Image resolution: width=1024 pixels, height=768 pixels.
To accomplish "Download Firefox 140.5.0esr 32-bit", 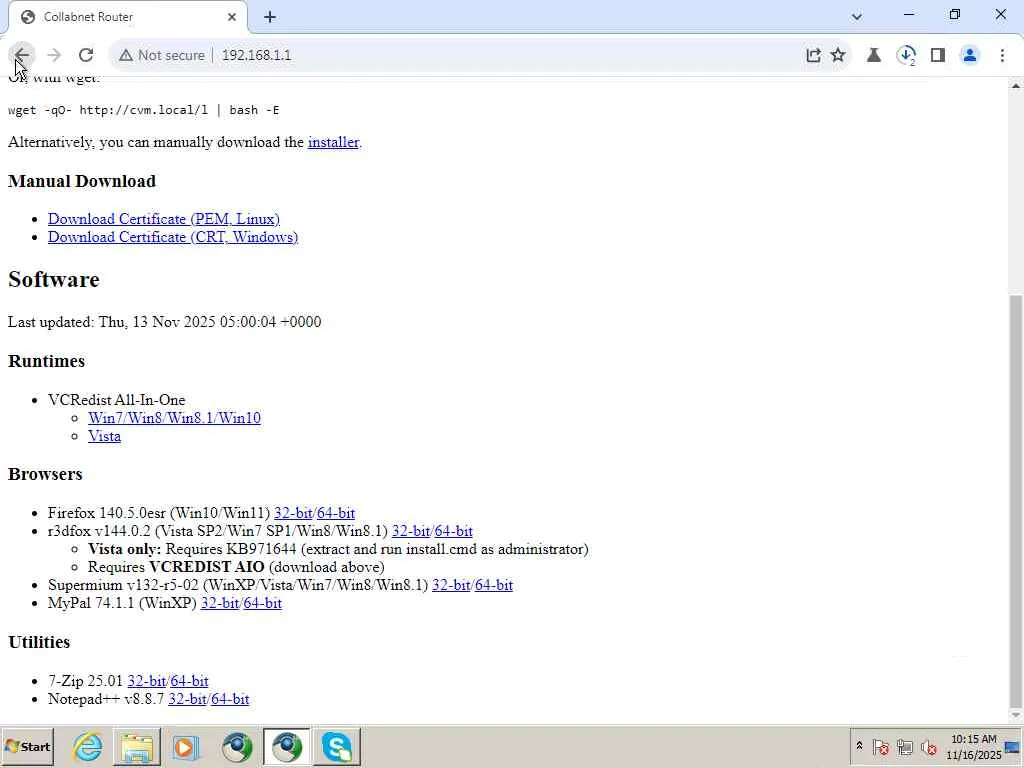I will (293, 513).
